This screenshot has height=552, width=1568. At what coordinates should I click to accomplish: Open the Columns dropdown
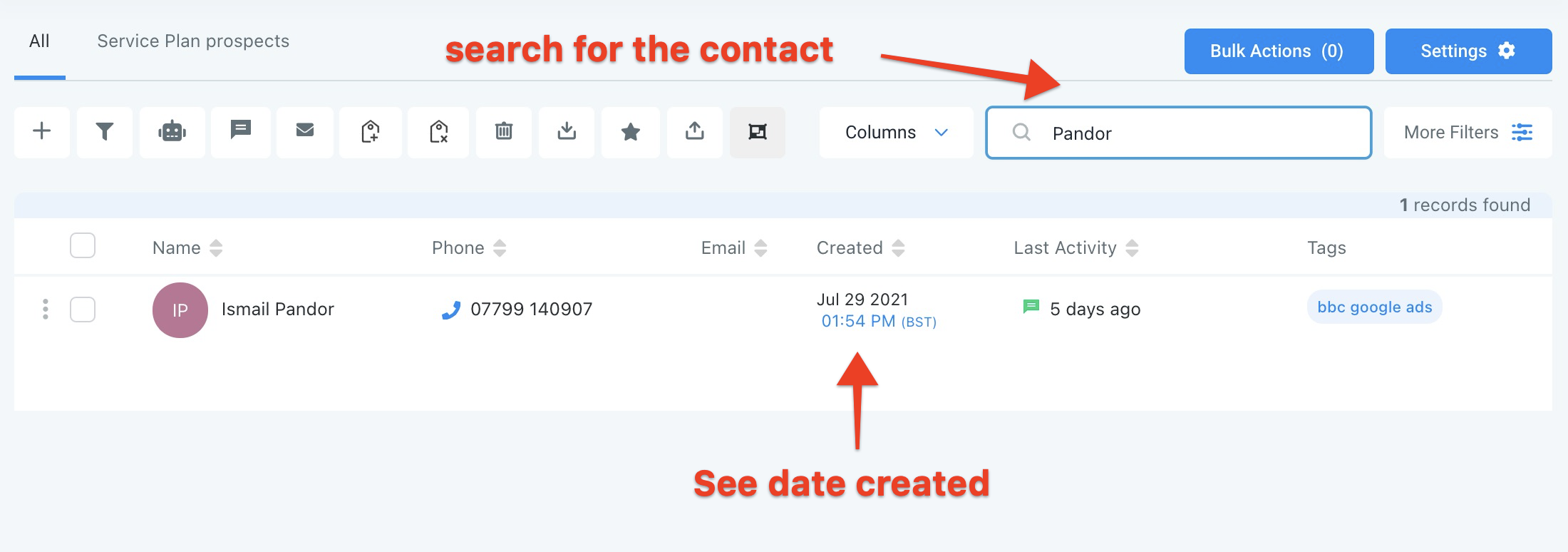(x=896, y=133)
